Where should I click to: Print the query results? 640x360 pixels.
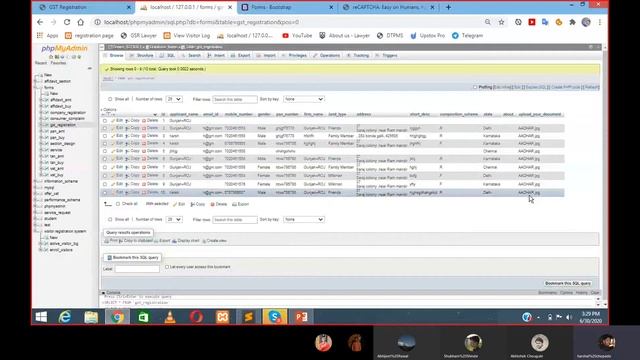click(x=111, y=241)
